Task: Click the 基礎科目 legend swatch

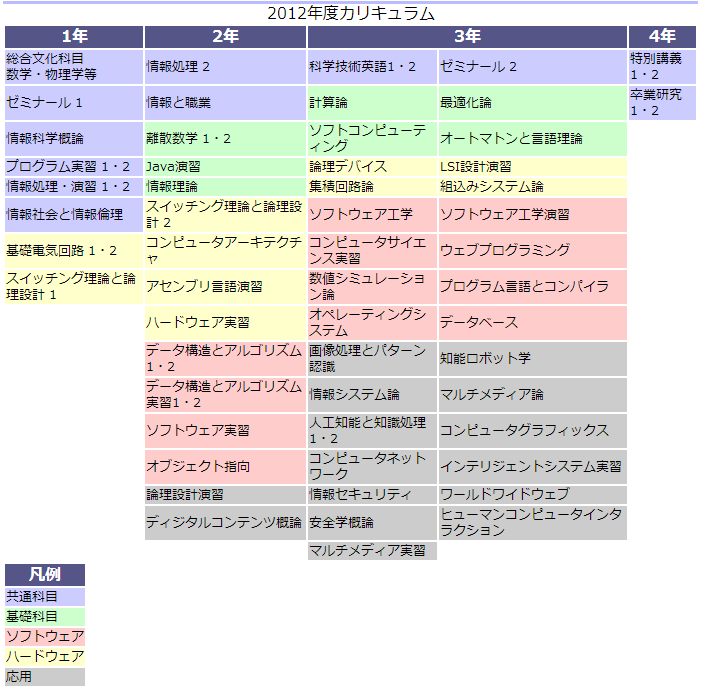Action: [x=45, y=617]
